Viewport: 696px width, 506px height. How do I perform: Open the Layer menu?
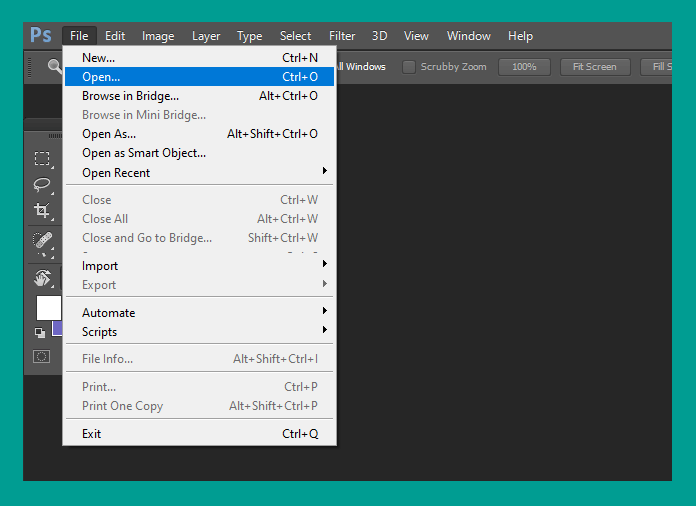(x=206, y=36)
